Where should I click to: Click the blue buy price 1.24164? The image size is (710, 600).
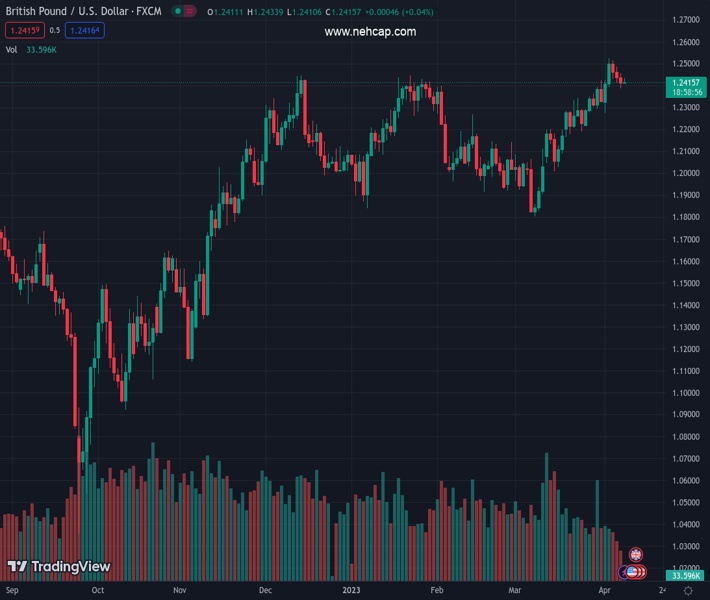click(x=84, y=30)
